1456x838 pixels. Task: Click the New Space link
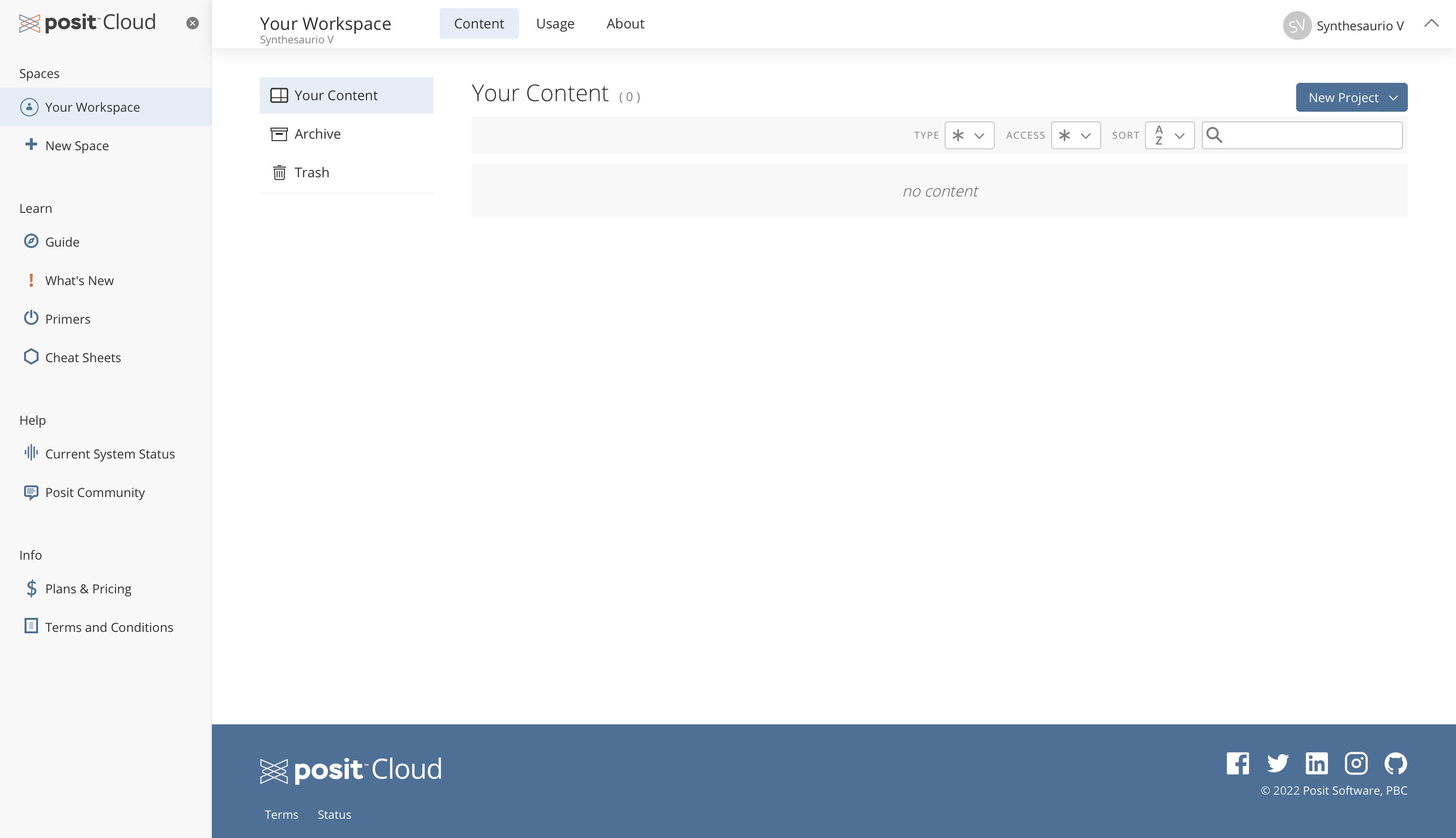tap(77, 145)
